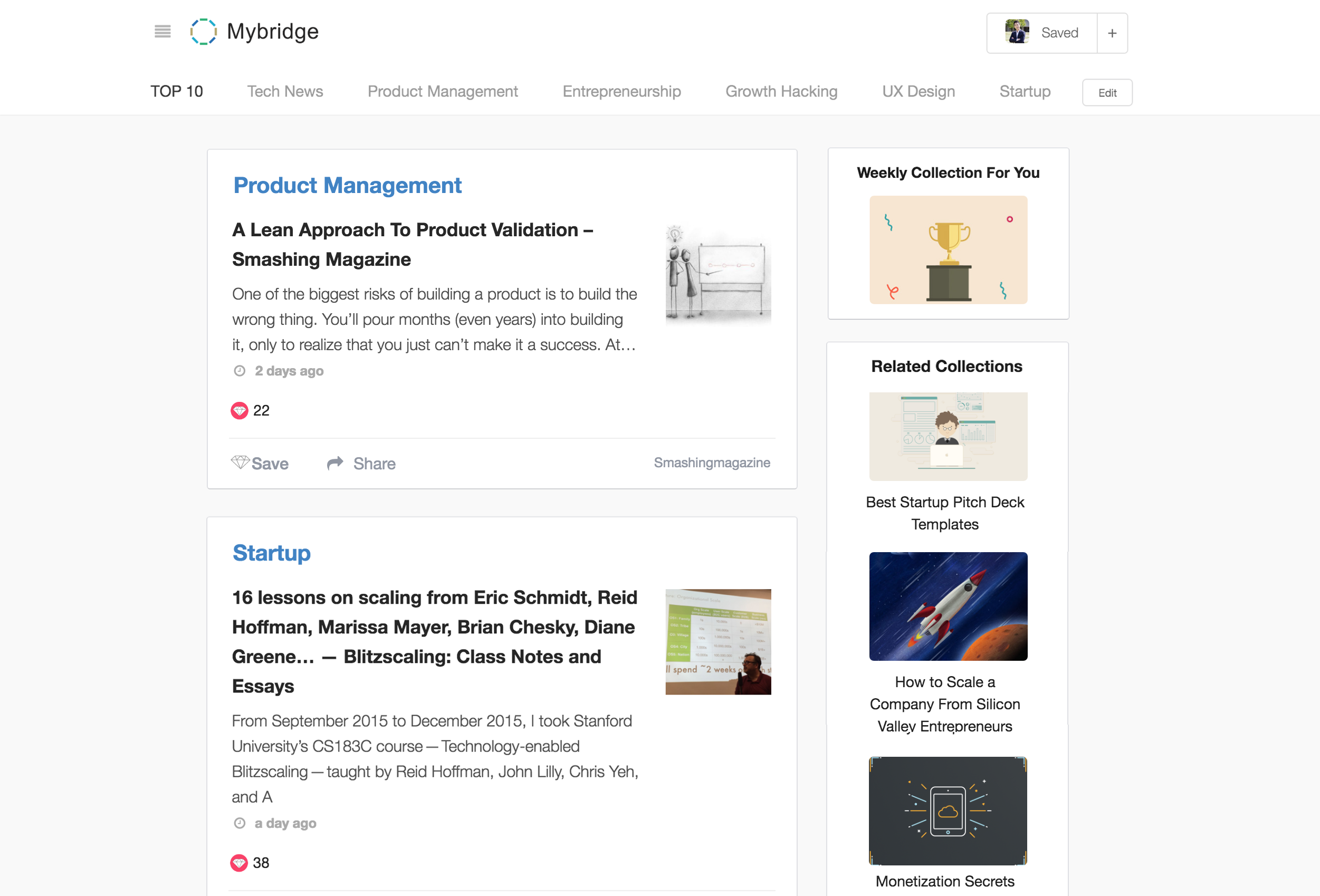Switch to the Tech News tab
The height and width of the screenshot is (896, 1320).
coord(284,91)
